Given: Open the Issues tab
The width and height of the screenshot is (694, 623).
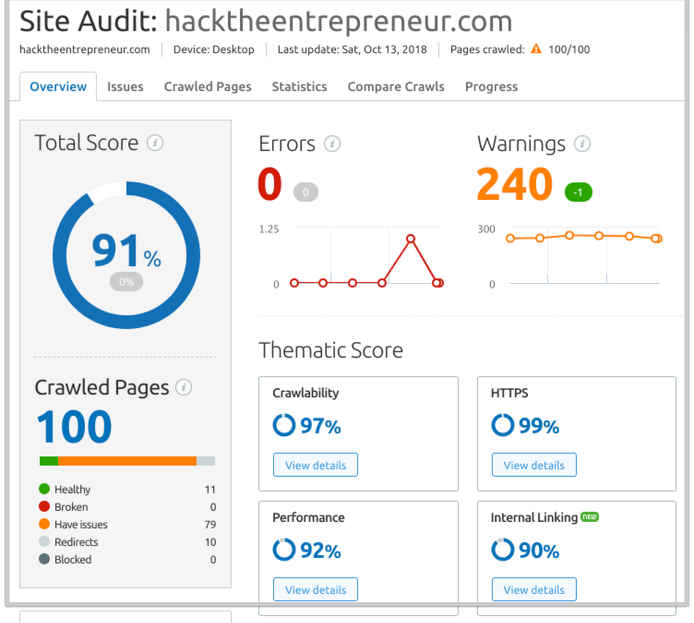Looking at the screenshot, I should coord(125,87).
